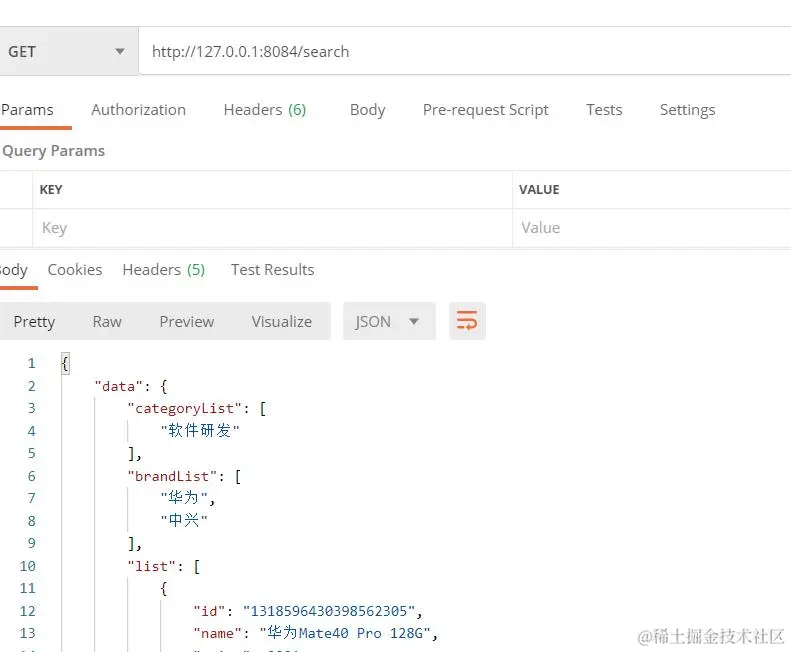
Task: Click the opening brace on line 1
Action: (65, 363)
